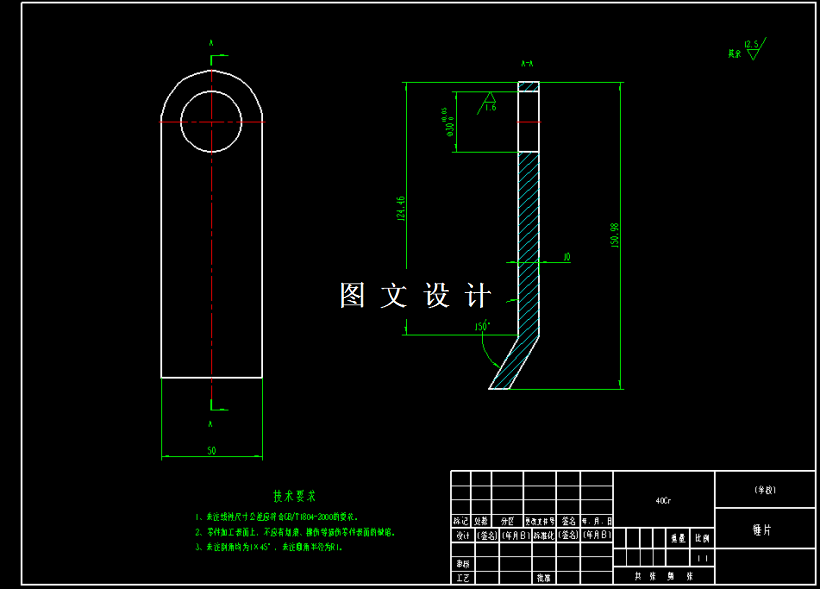Image resolution: width=820 pixels, height=589 pixels.
Task: Select the 40Cr material cell text
Action: [663, 501]
